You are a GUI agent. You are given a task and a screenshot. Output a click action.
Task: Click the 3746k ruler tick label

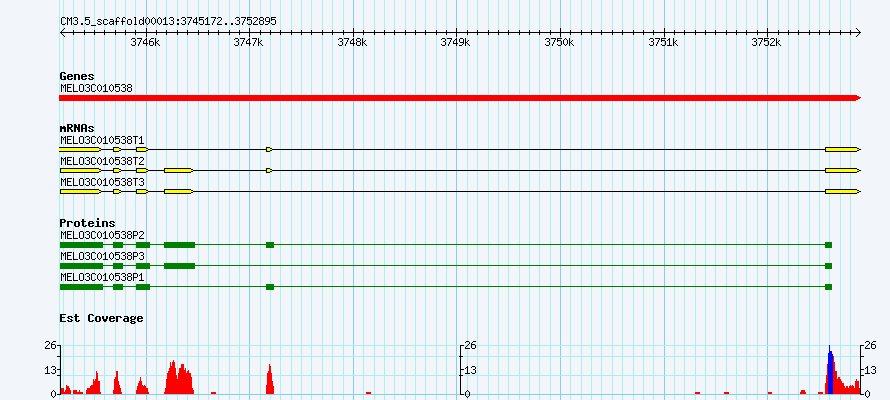click(145, 43)
